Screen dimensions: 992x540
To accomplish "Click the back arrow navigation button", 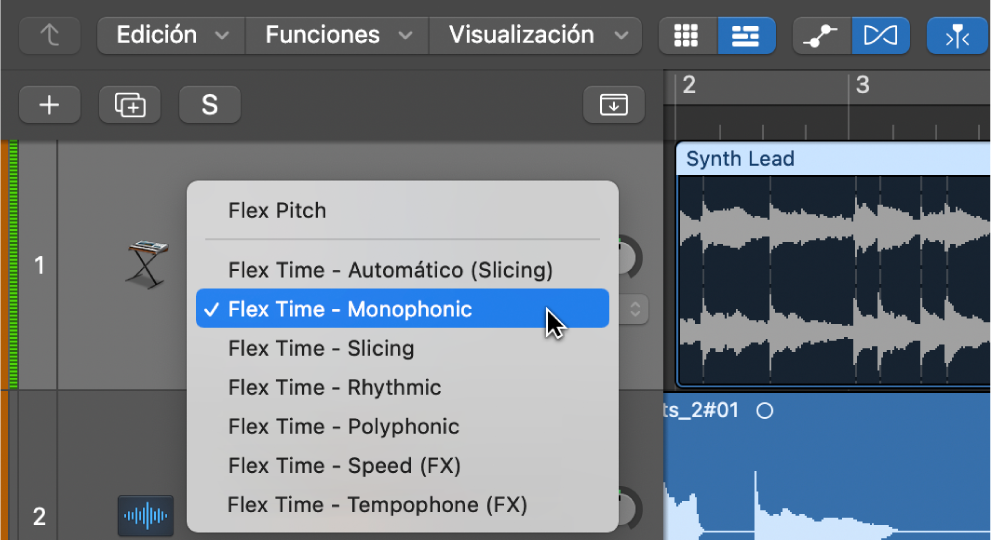I will 47,36.
